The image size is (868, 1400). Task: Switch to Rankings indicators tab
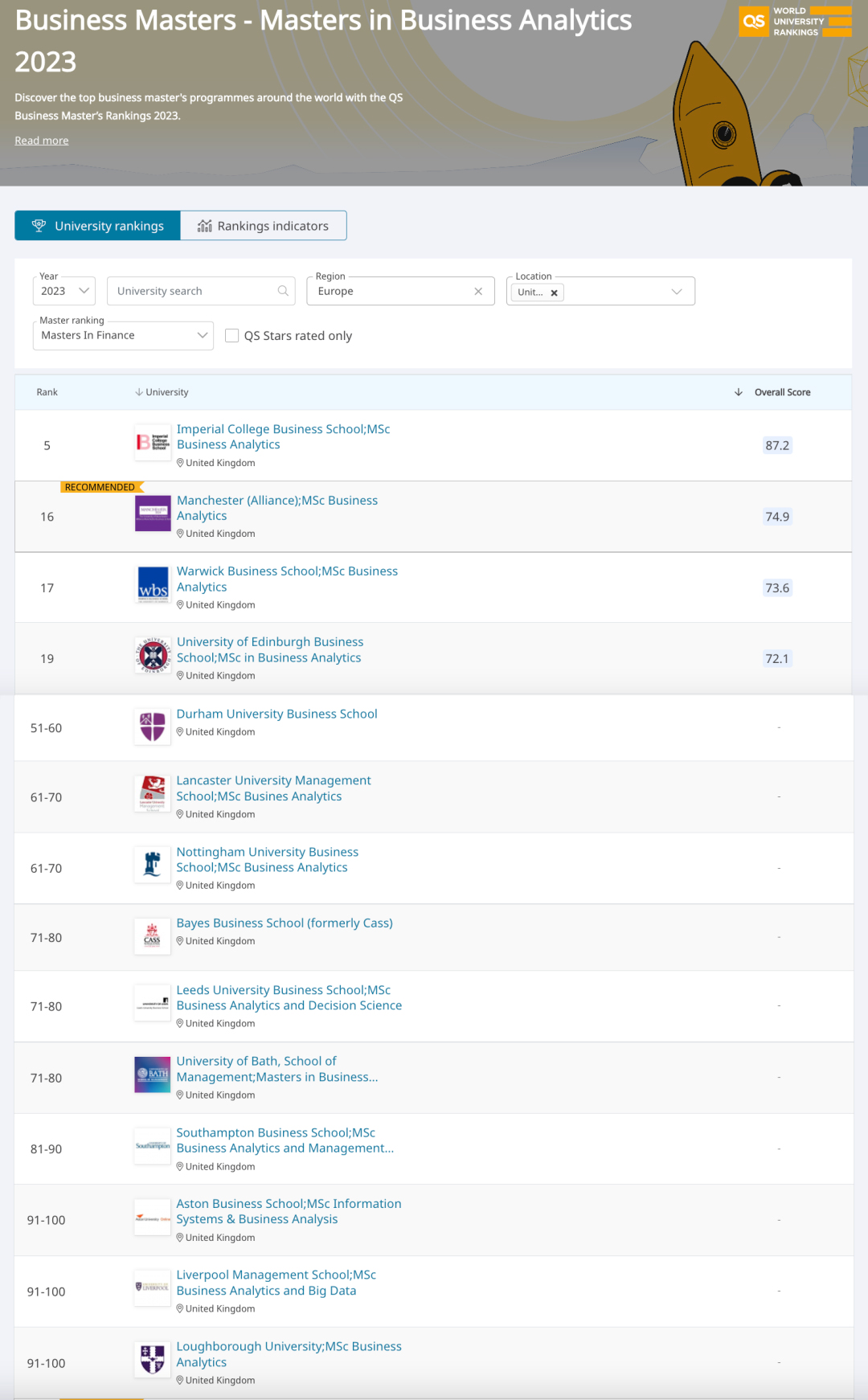[264, 226]
